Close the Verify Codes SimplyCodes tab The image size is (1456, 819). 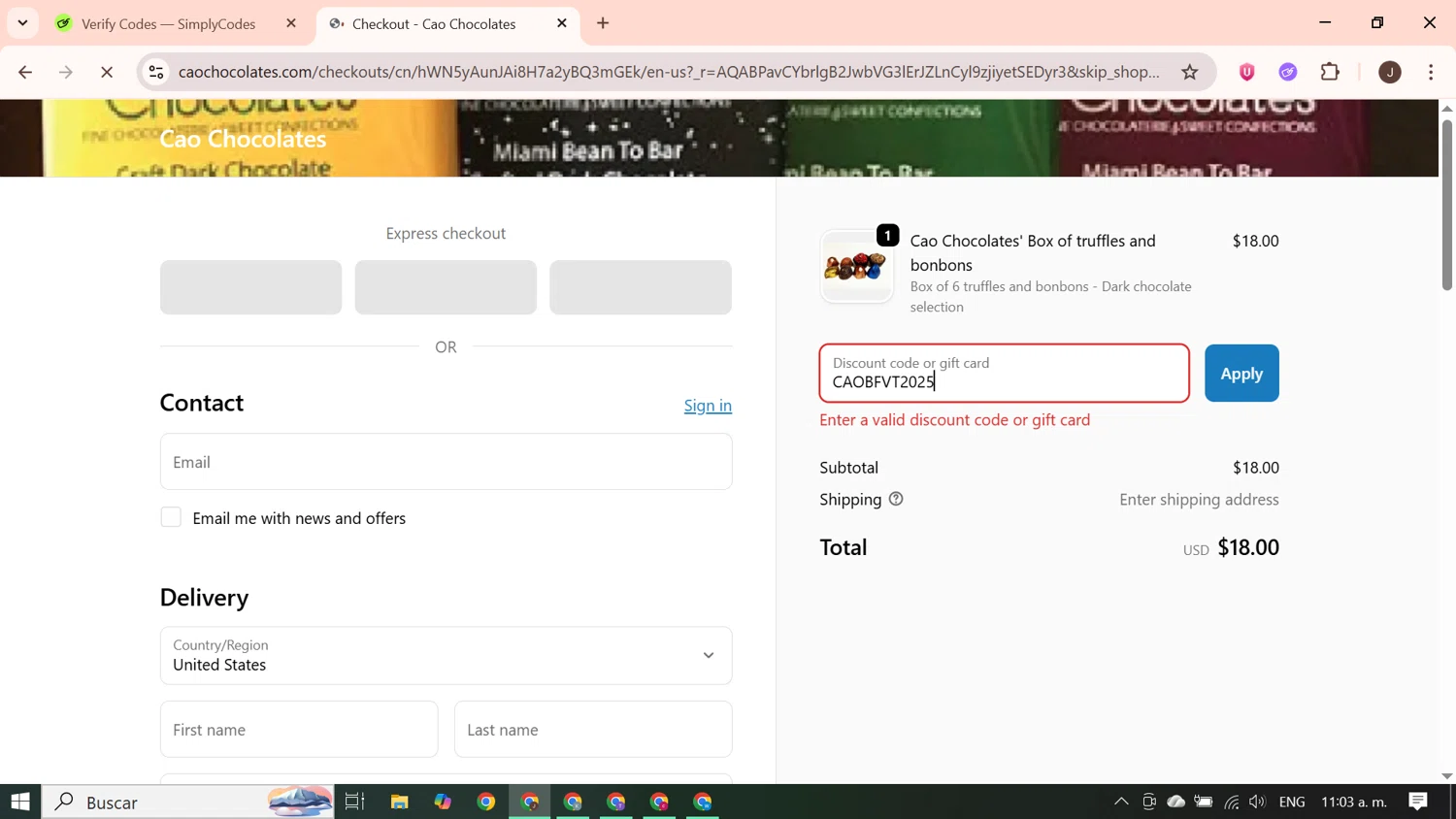coord(291,23)
